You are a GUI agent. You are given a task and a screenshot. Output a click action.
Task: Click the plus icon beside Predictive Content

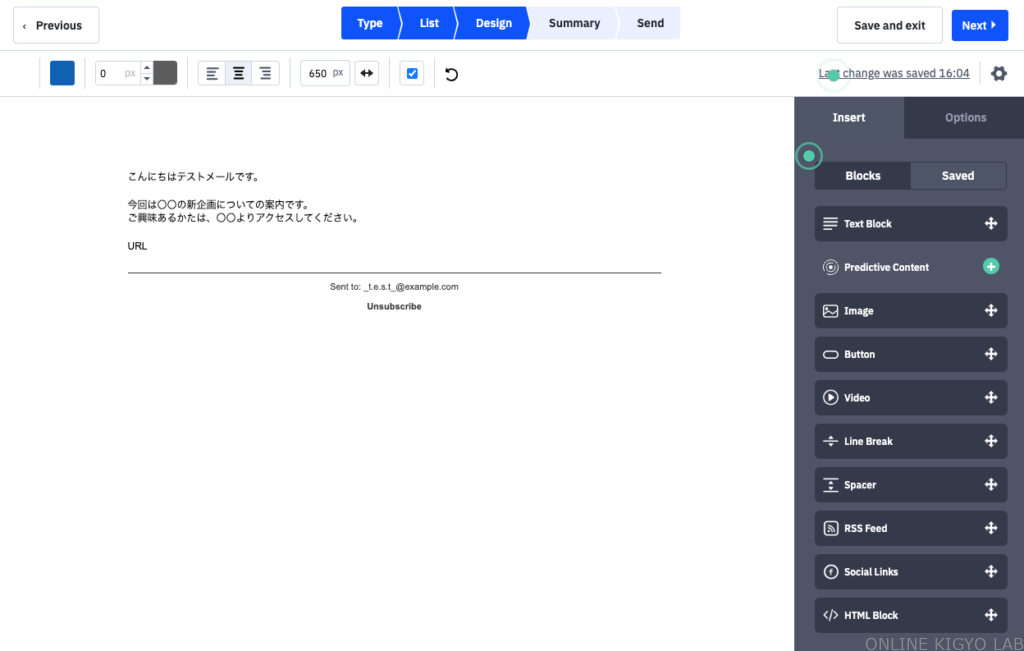pyautogui.click(x=990, y=267)
